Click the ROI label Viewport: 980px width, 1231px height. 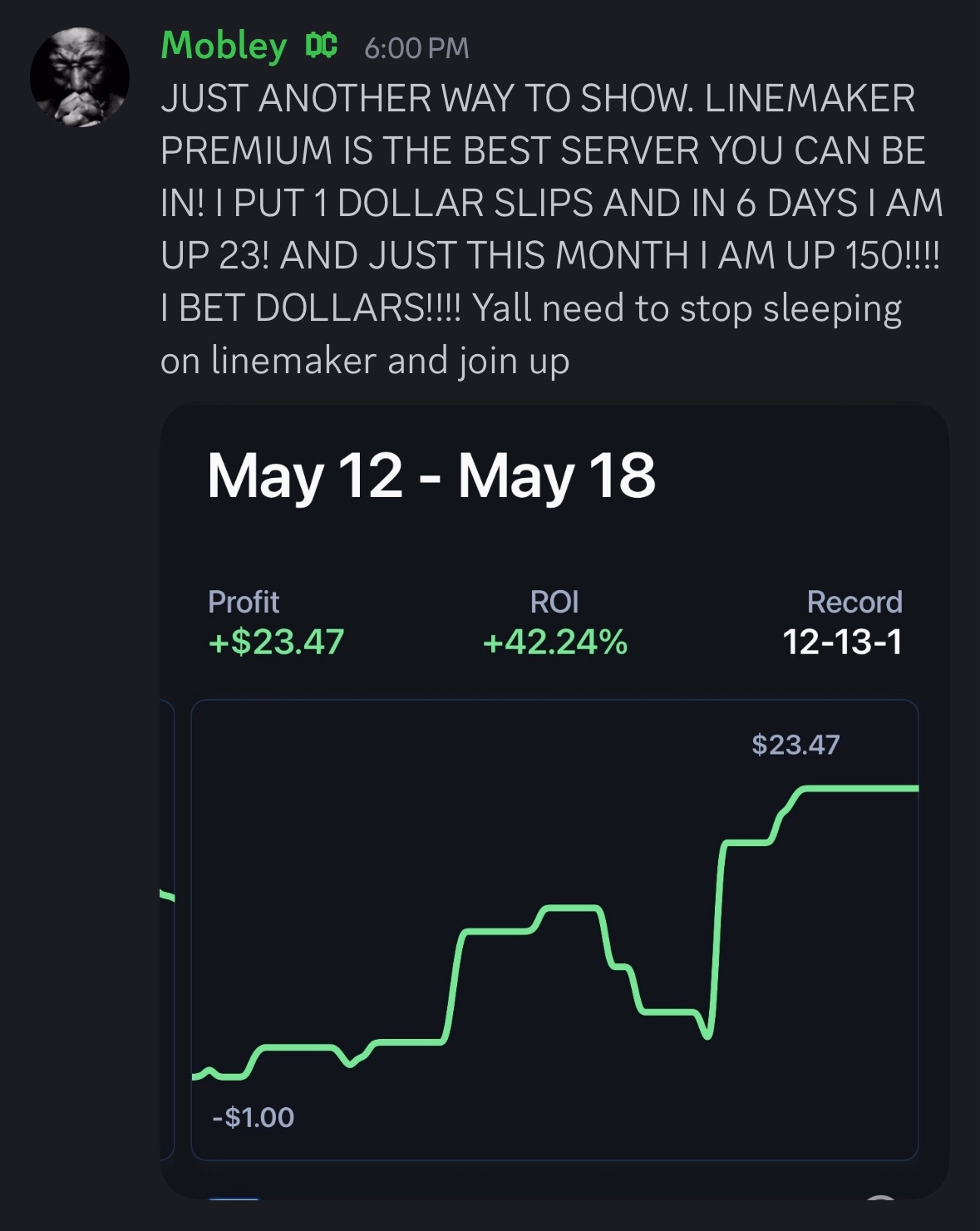click(554, 602)
